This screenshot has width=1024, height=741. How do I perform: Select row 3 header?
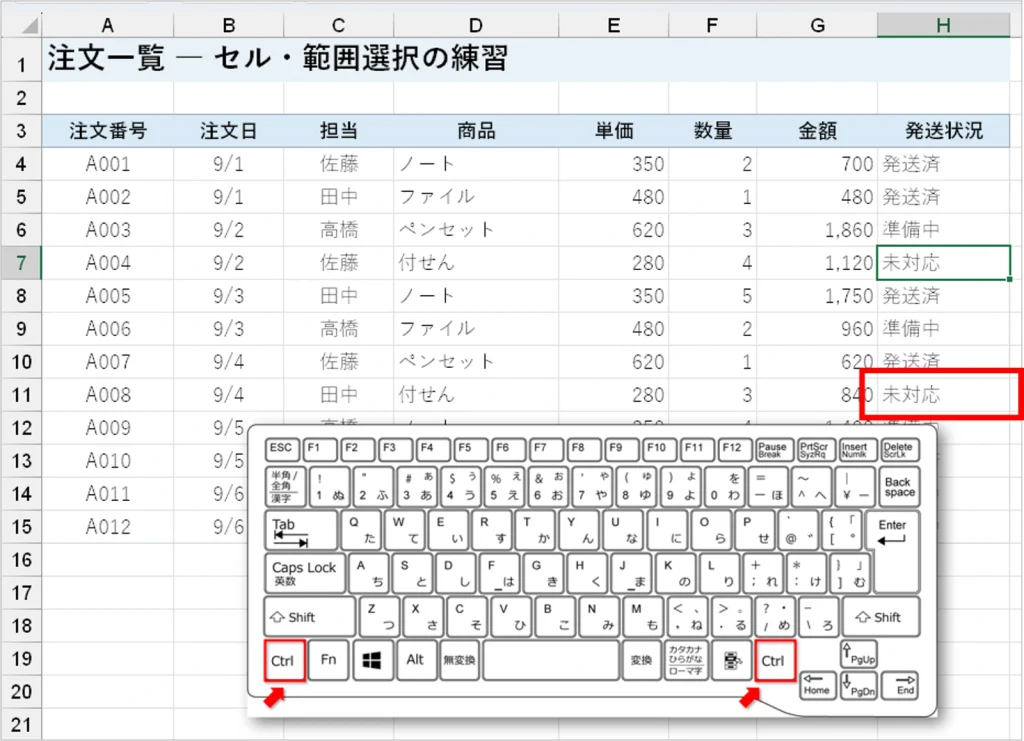tap(22, 131)
